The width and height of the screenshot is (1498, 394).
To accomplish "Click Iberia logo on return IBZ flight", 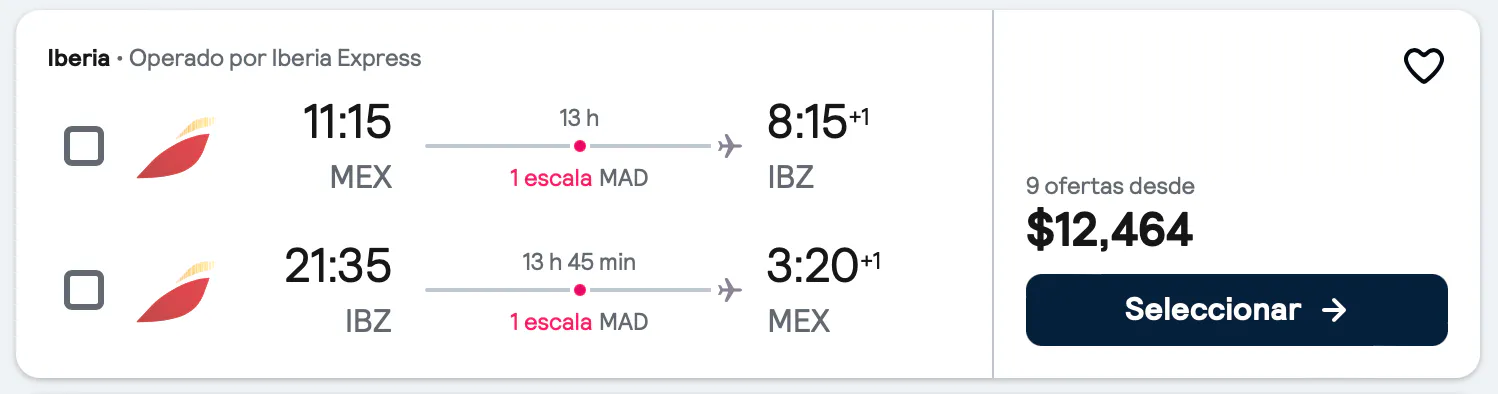I will [176, 291].
